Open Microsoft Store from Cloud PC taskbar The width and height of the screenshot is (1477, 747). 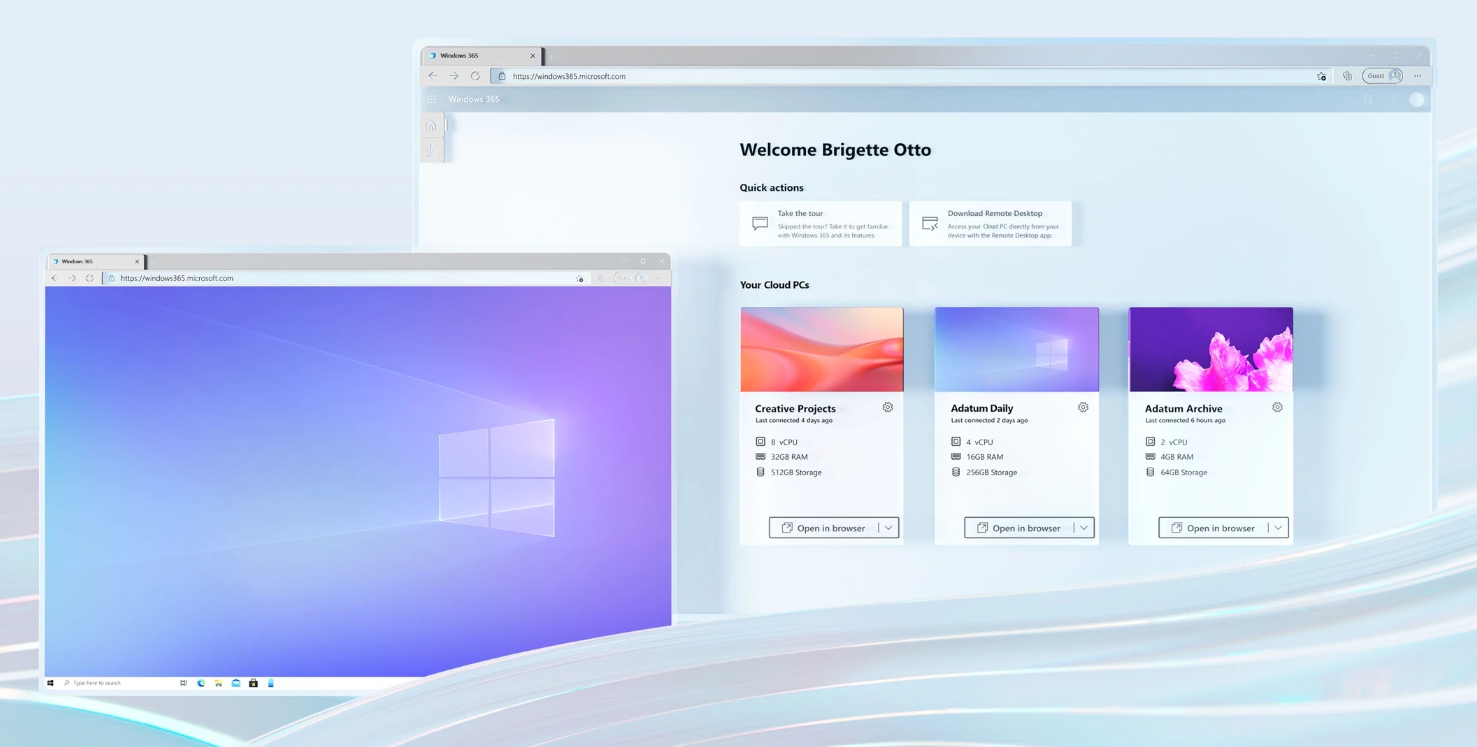coord(253,683)
